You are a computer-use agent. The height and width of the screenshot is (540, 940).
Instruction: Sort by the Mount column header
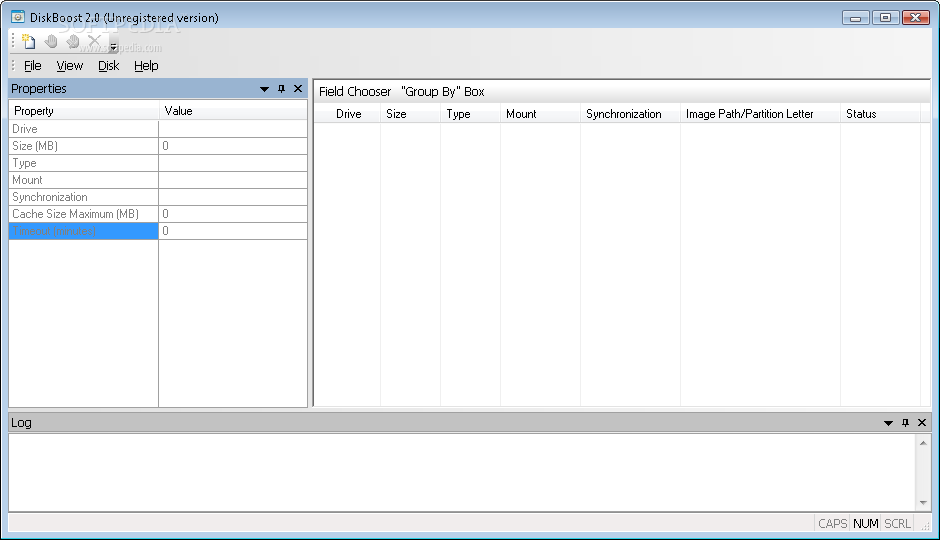point(540,114)
